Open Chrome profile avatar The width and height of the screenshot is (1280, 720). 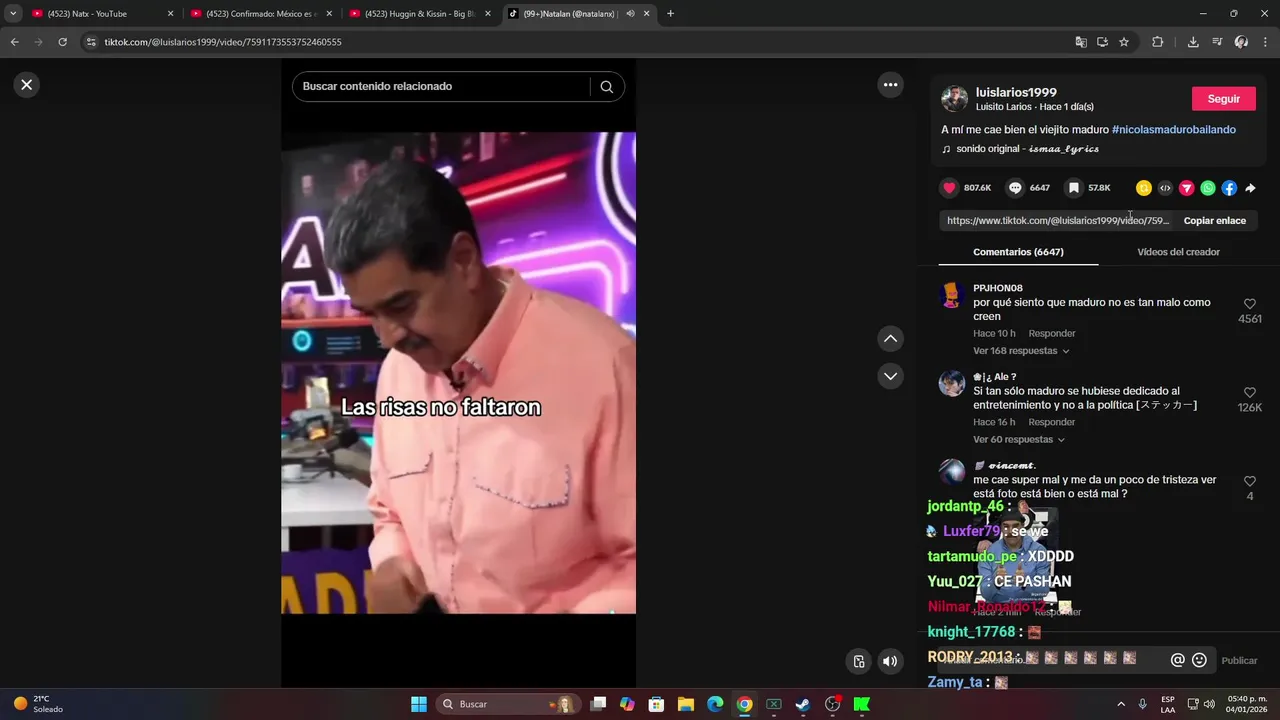pyautogui.click(x=1241, y=42)
